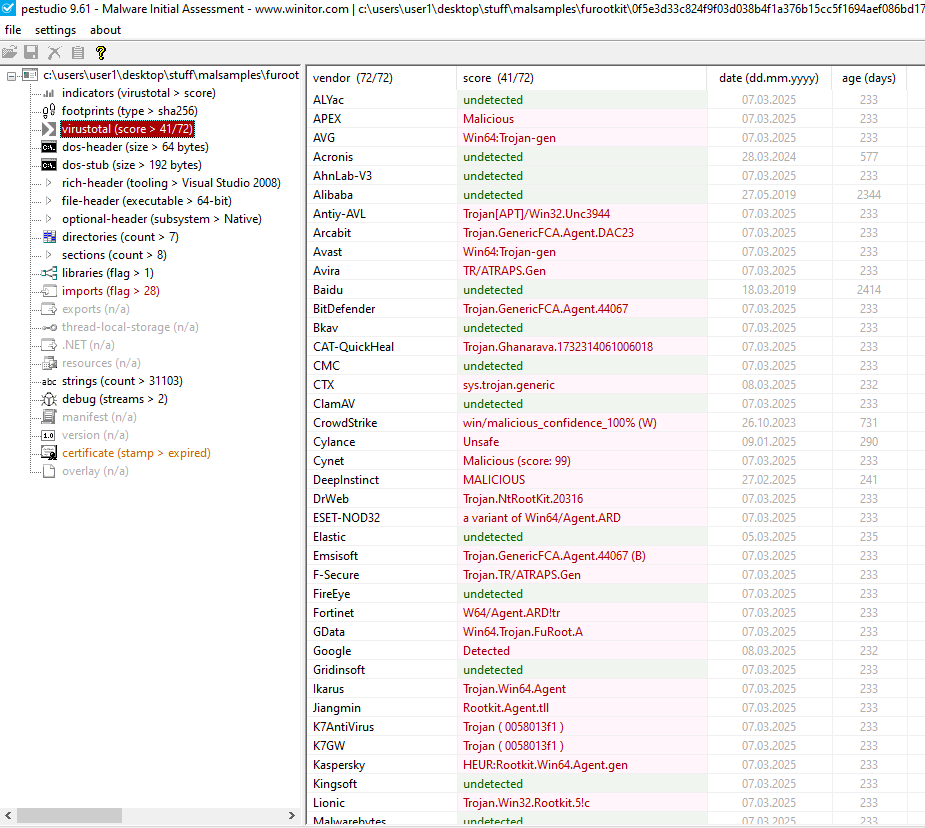Click the strings abc icon
The height and width of the screenshot is (828, 925).
coord(49,382)
